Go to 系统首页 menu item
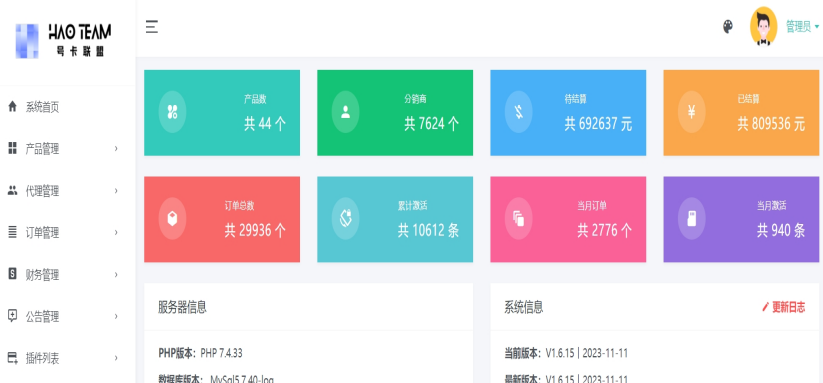This screenshot has height=383, width=823. tap(42, 108)
